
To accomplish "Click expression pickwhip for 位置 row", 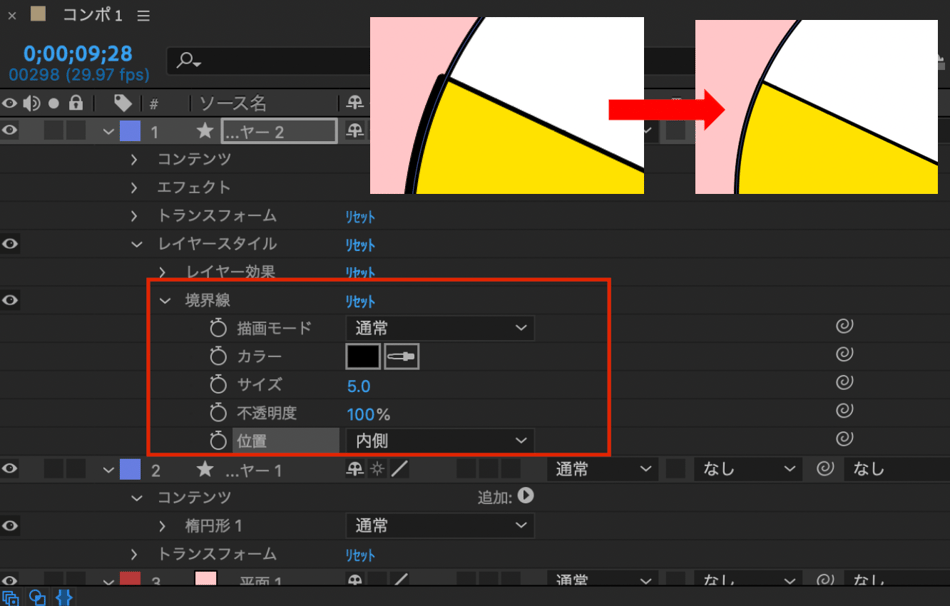I will pyautogui.click(x=845, y=438).
